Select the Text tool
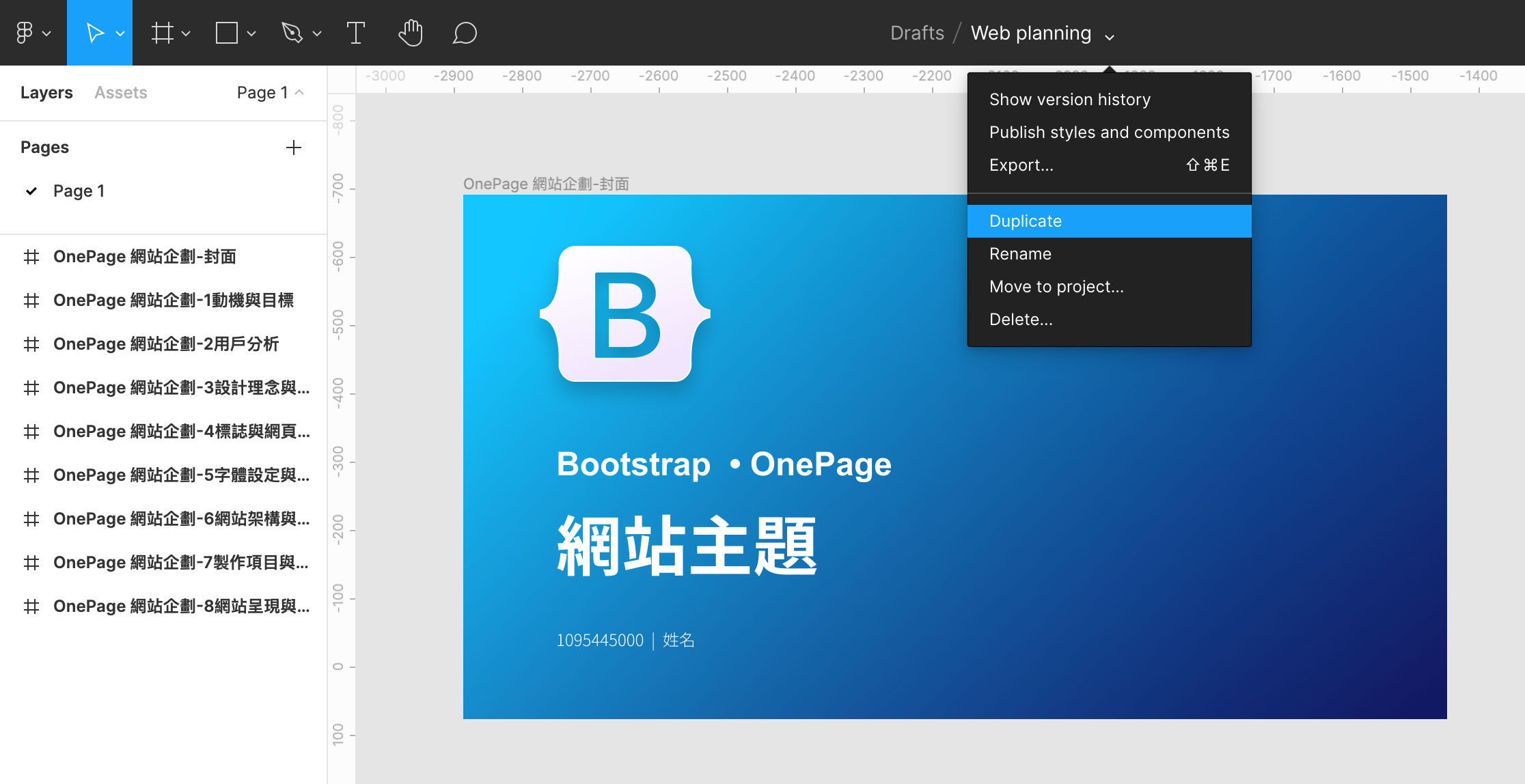 click(356, 33)
